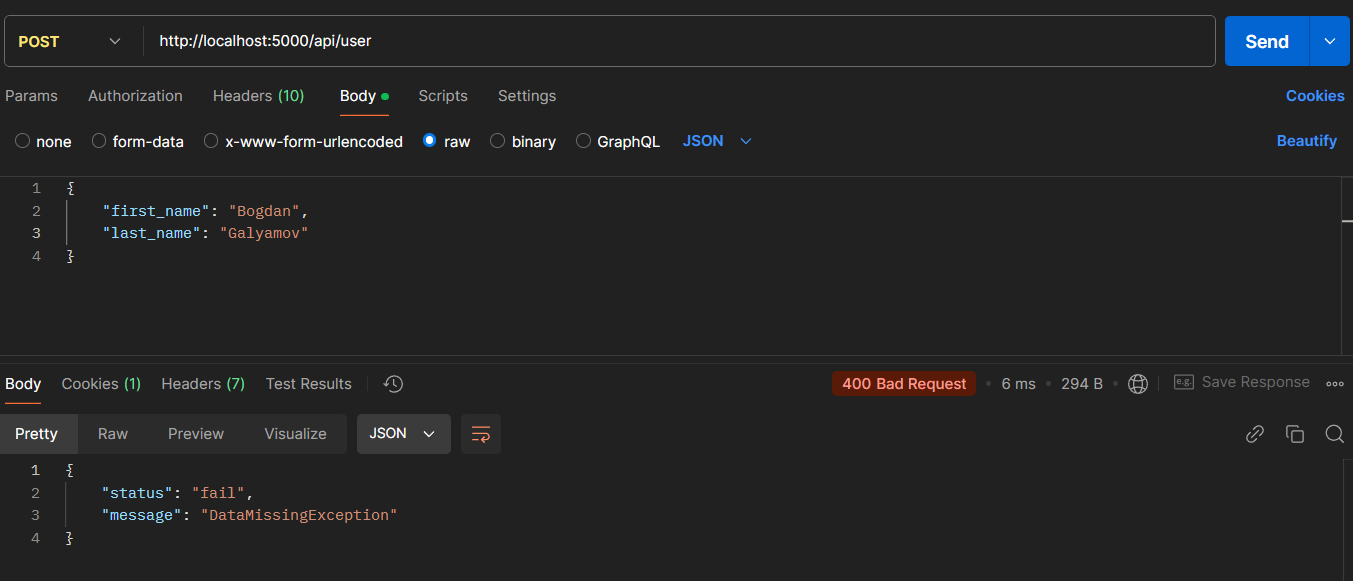Screen dimensions: 1353x581
Task: Click the request URL input field
Action: pyautogui.click(x=680, y=42)
